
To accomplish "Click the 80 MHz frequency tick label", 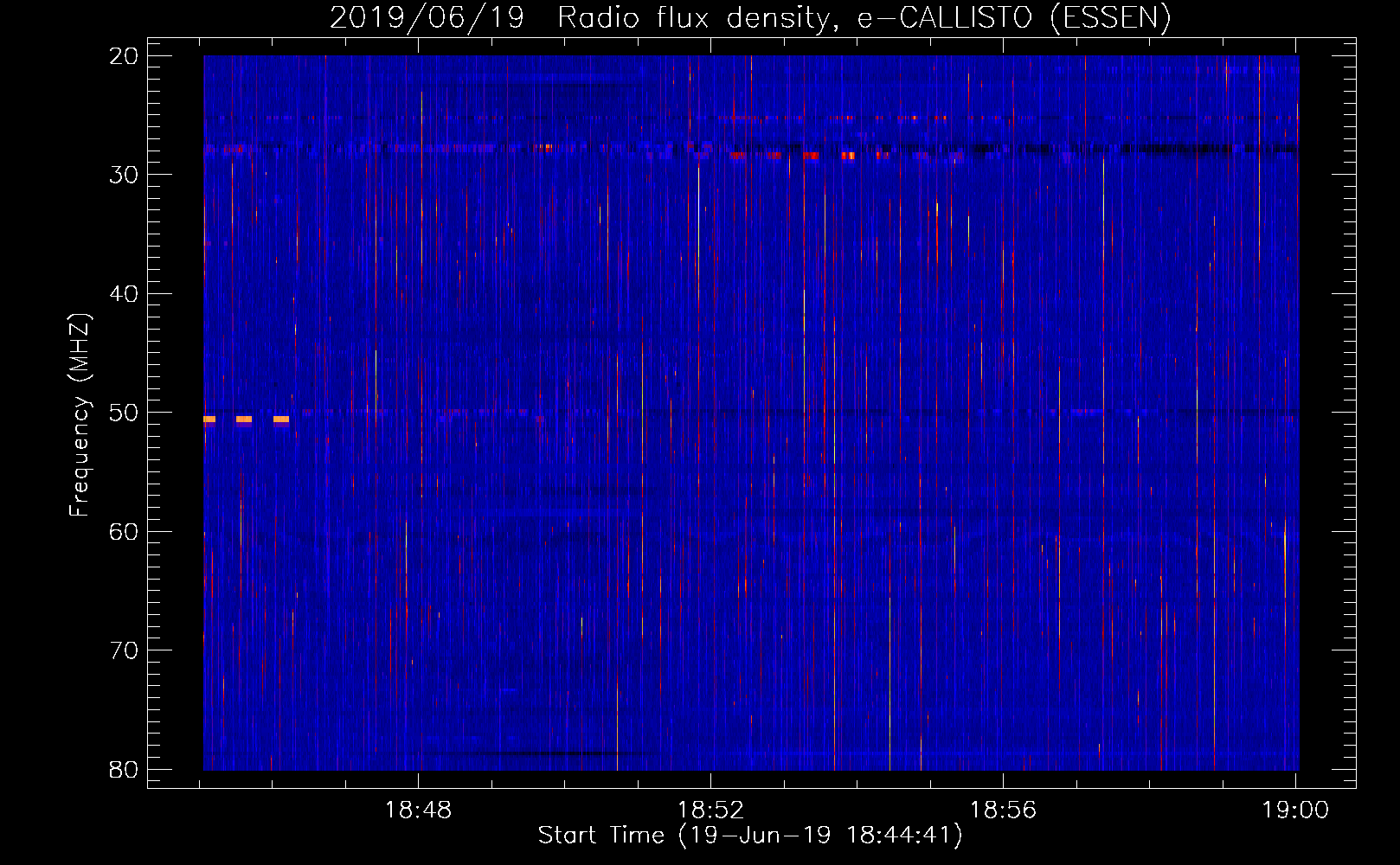I will [124, 770].
